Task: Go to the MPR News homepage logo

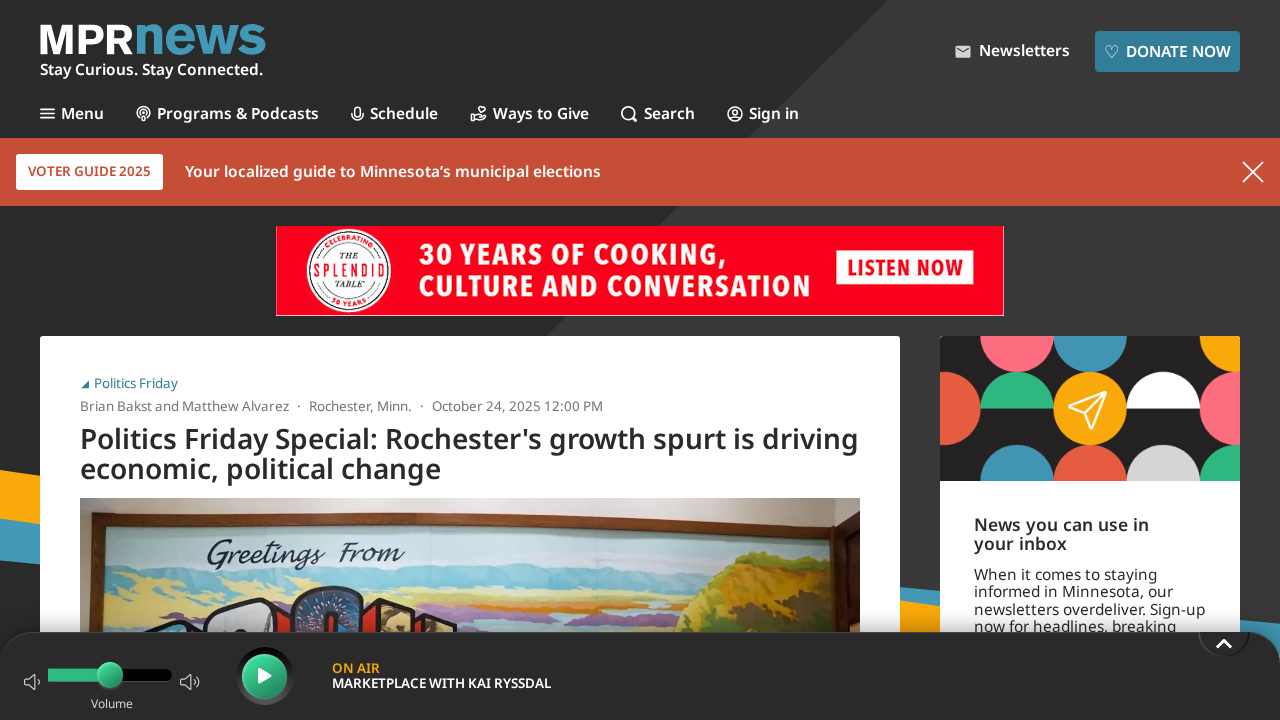Action: 153,50
